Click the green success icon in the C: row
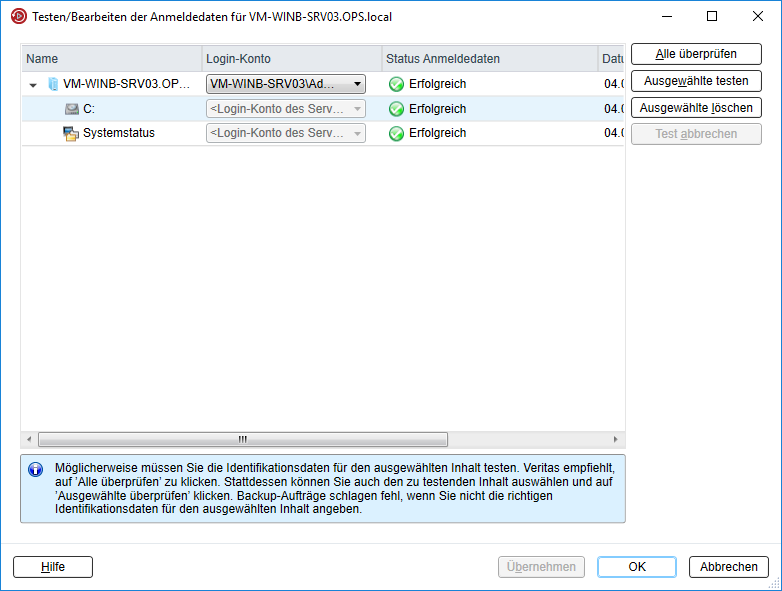The width and height of the screenshot is (782, 591). (x=396, y=109)
